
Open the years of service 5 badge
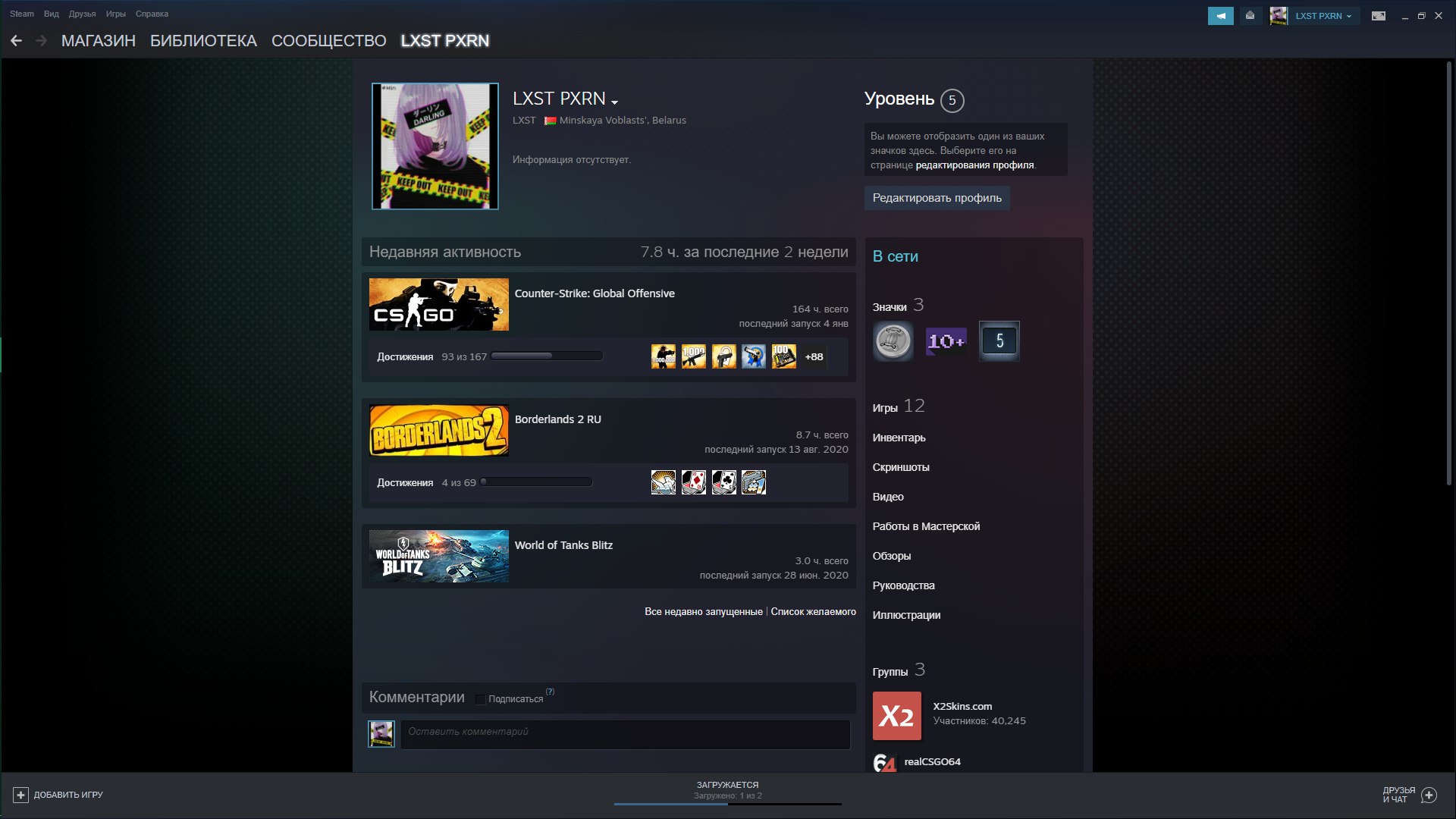(999, 341)
